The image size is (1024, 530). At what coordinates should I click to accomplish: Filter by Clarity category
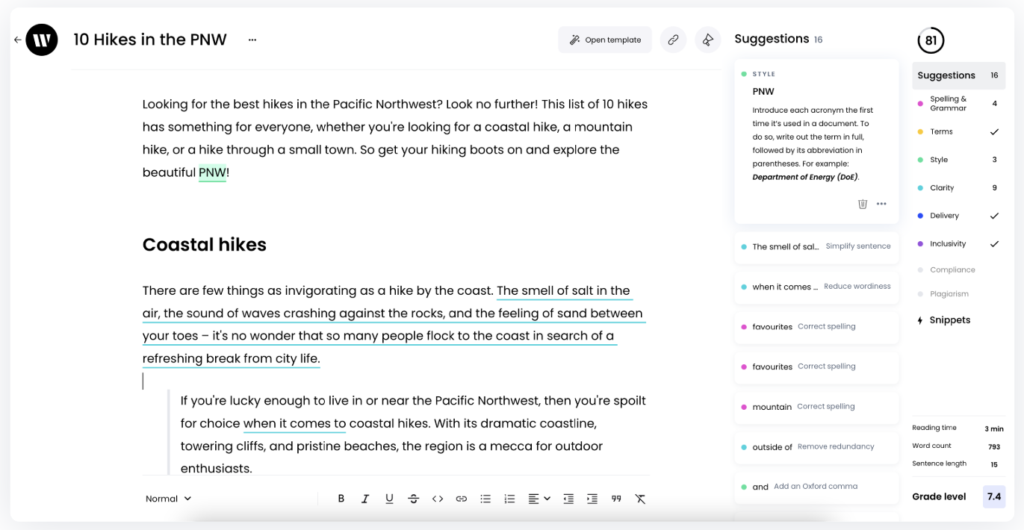[958, 188]
